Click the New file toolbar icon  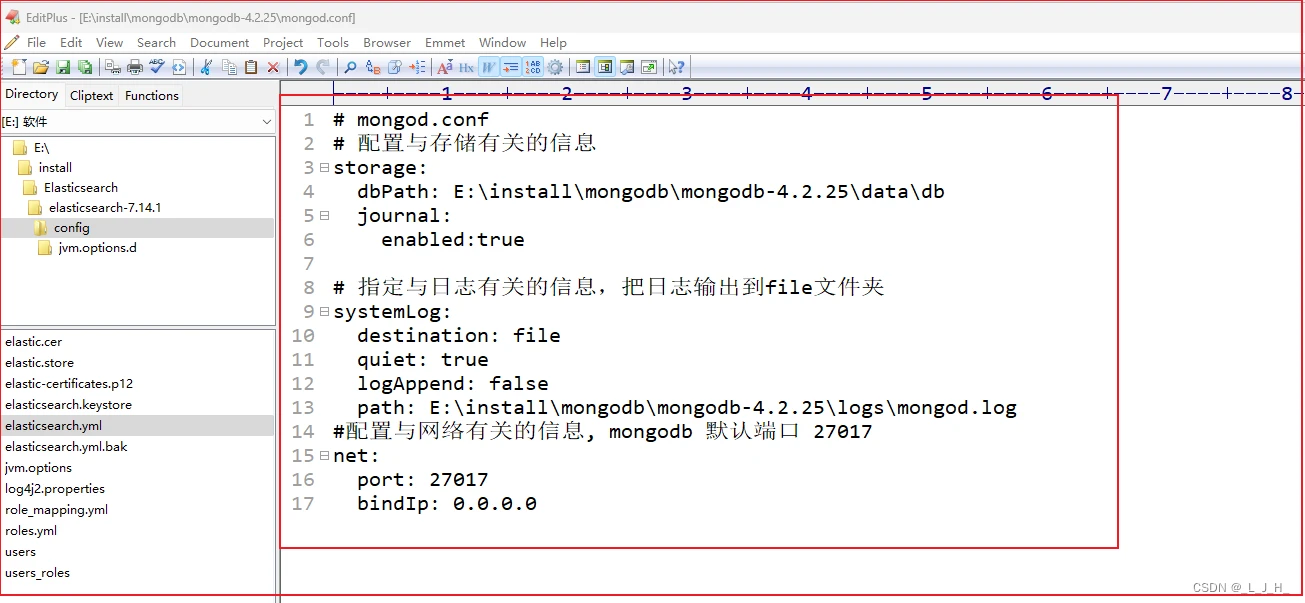pyautogui.click(x=19, y=67)
